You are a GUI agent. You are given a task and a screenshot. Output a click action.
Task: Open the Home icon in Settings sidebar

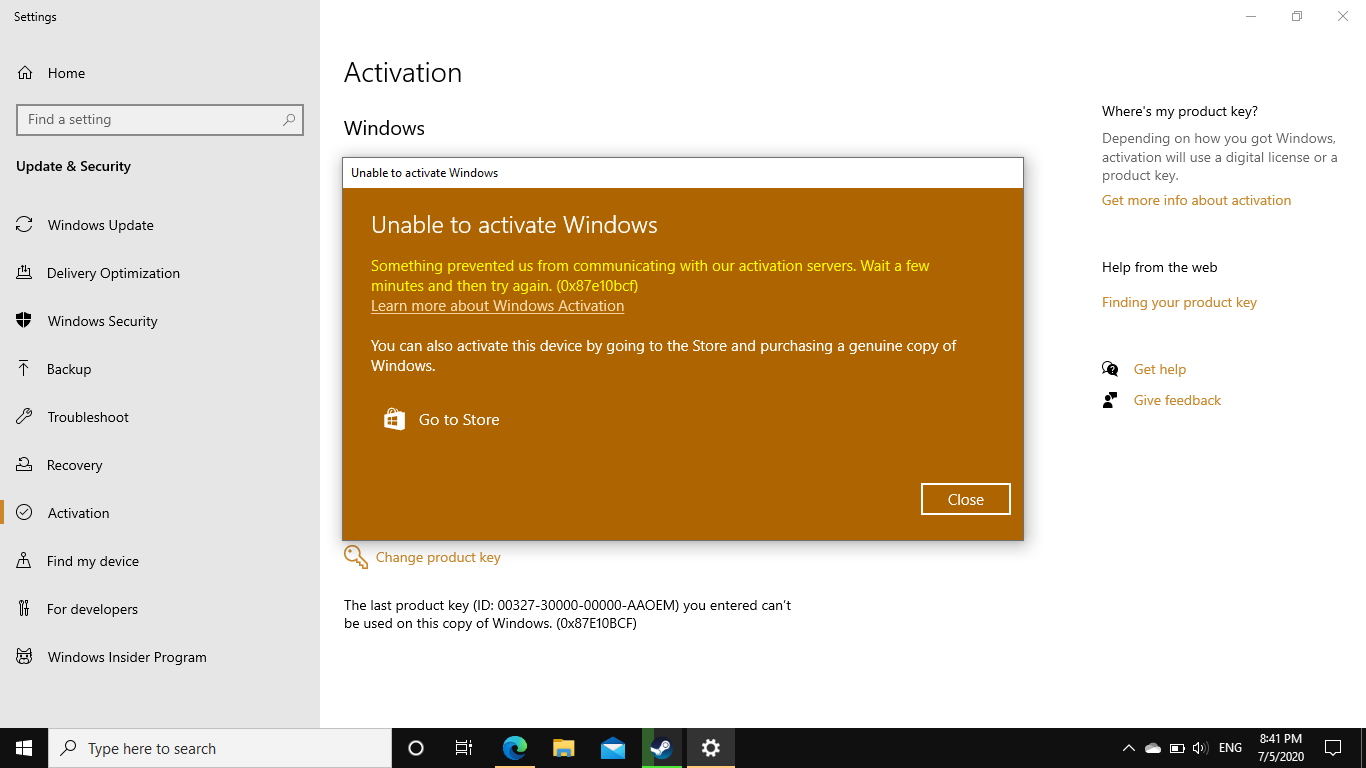tap(25, 73)
